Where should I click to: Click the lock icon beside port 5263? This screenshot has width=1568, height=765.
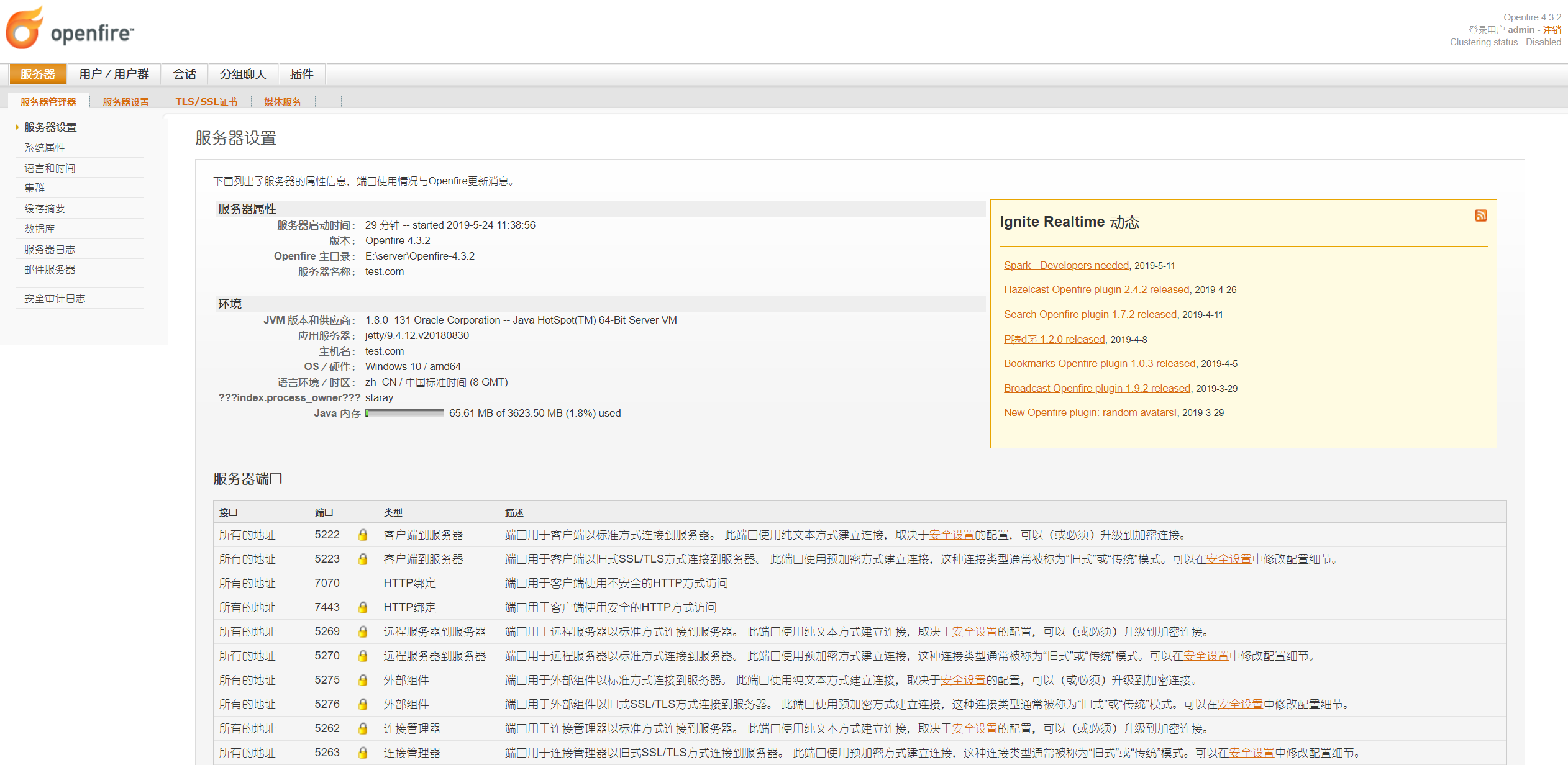363,753
